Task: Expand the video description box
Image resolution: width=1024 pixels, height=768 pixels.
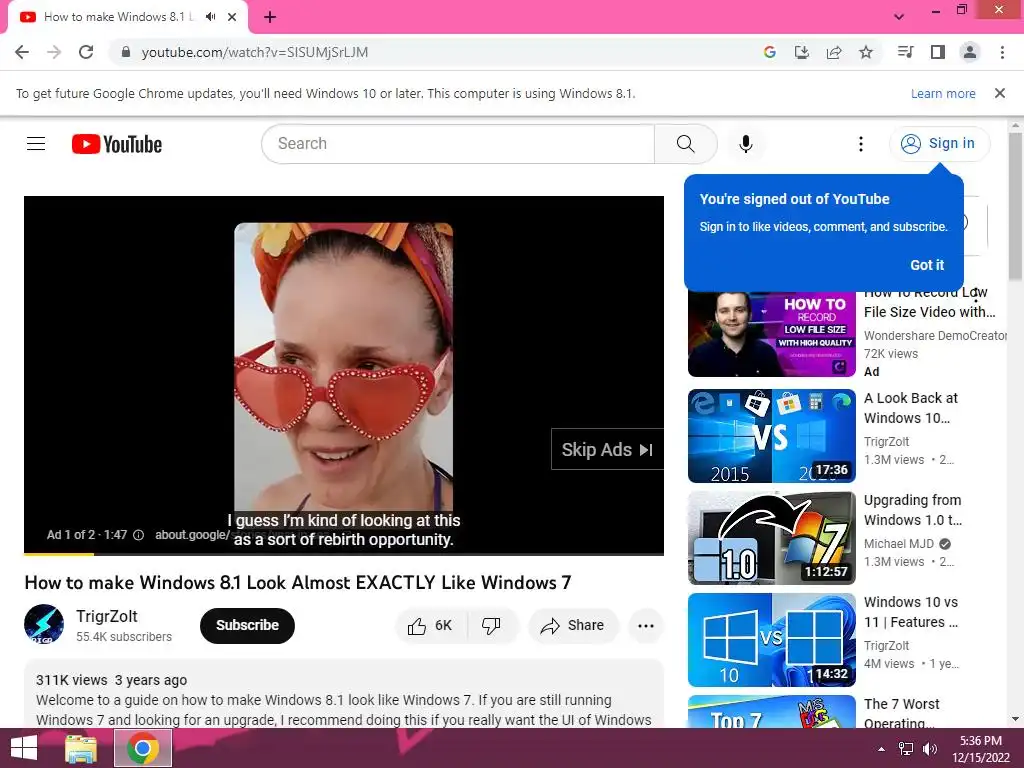Action: 344,695
